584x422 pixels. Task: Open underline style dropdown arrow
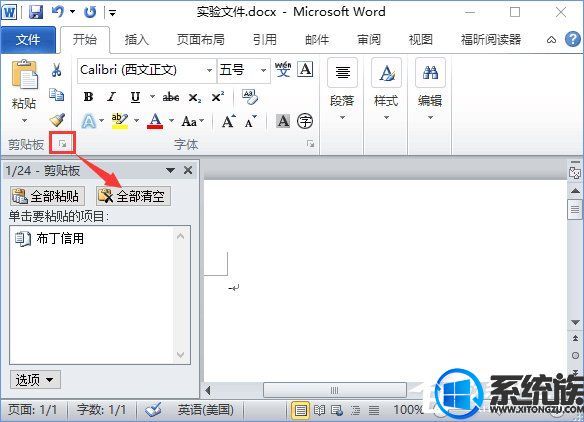(x=152, y=97)
